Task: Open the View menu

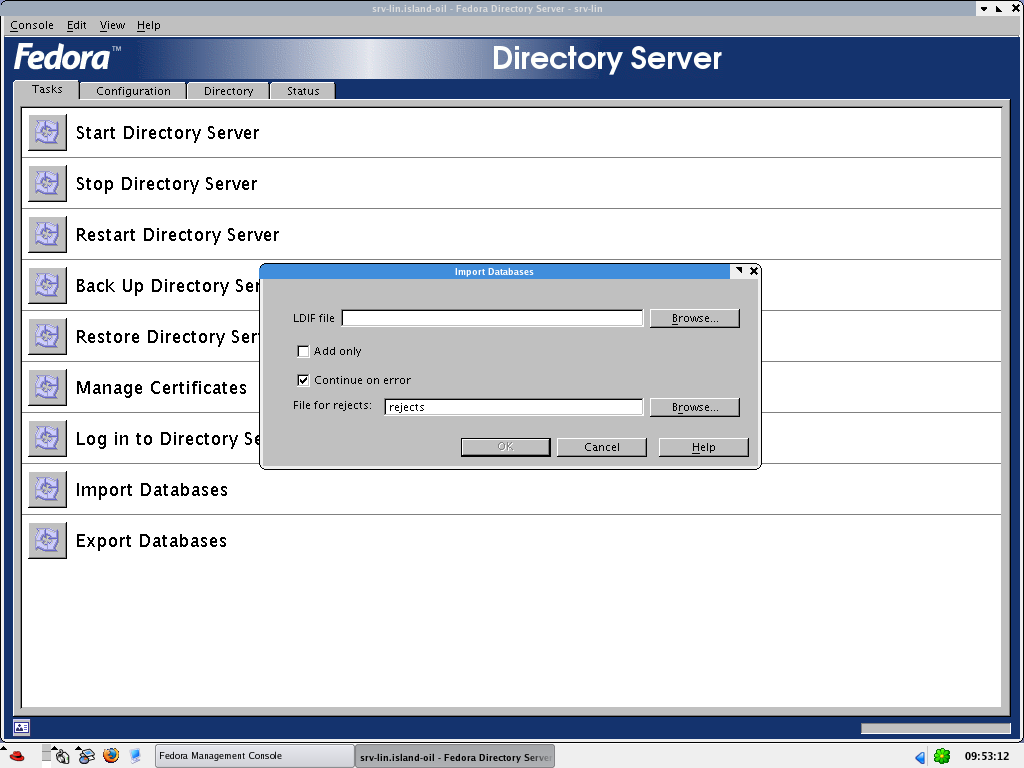Action: (112, 25)
